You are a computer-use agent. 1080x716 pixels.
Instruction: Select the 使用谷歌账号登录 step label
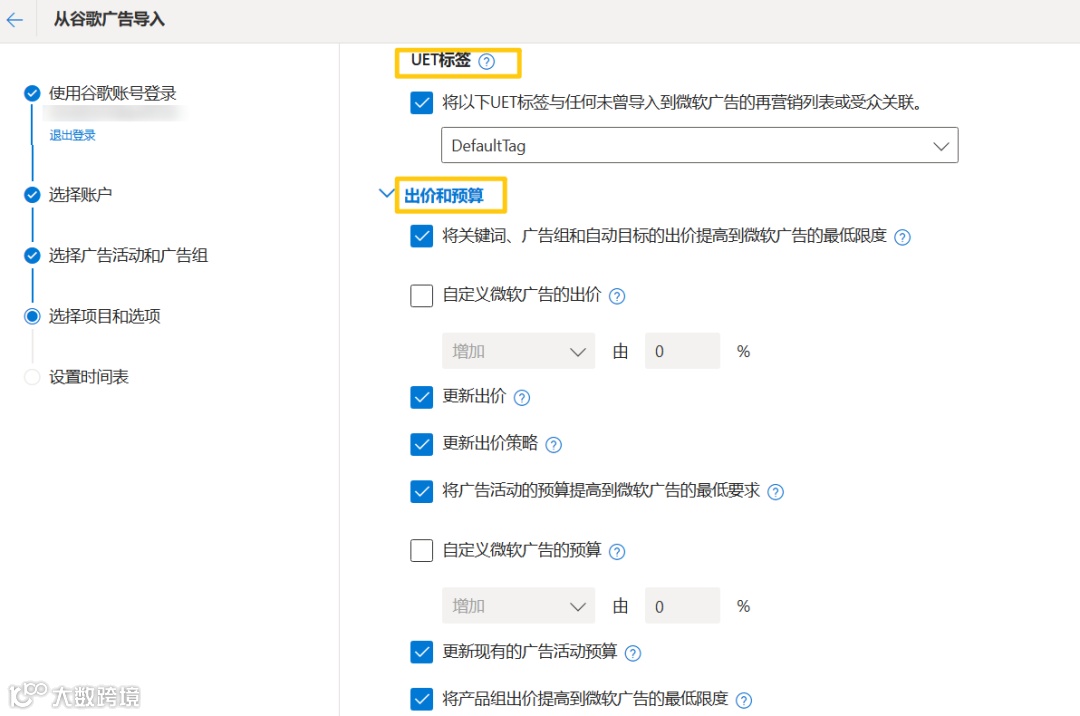tap(112, 93)
